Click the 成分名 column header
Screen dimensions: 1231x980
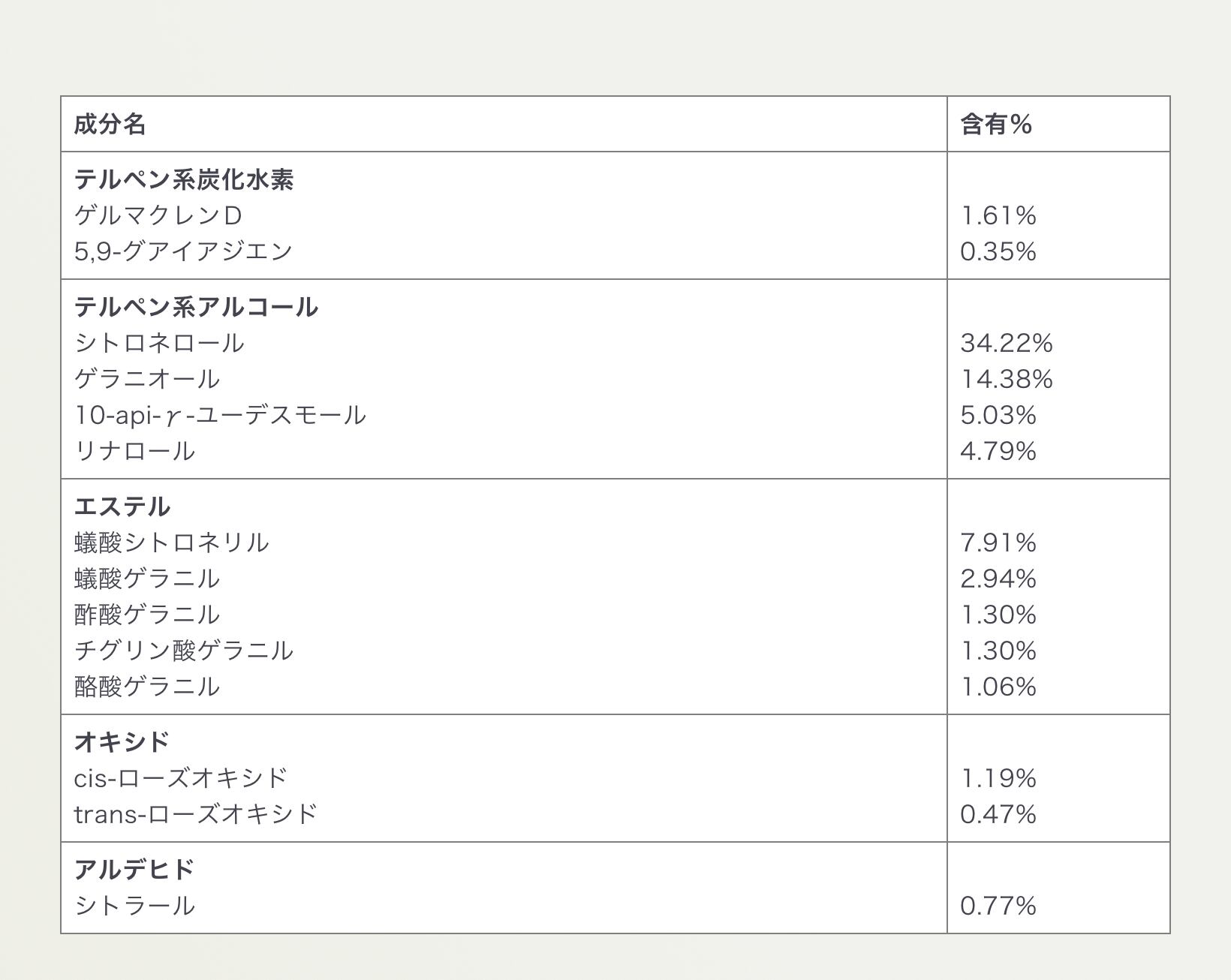(110, 124)
